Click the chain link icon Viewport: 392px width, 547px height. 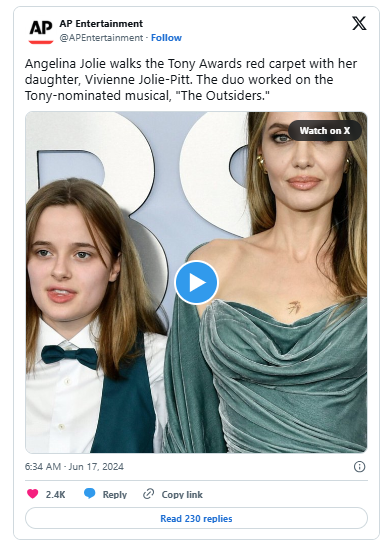pyautogui.click(x=149, y=494)
